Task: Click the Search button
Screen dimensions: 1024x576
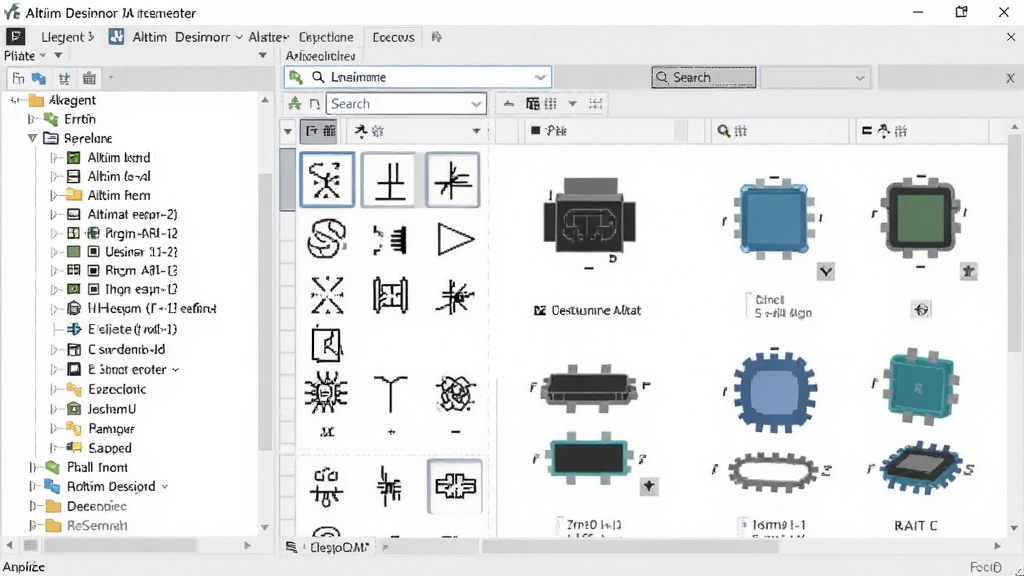Action: click(703, 77)
